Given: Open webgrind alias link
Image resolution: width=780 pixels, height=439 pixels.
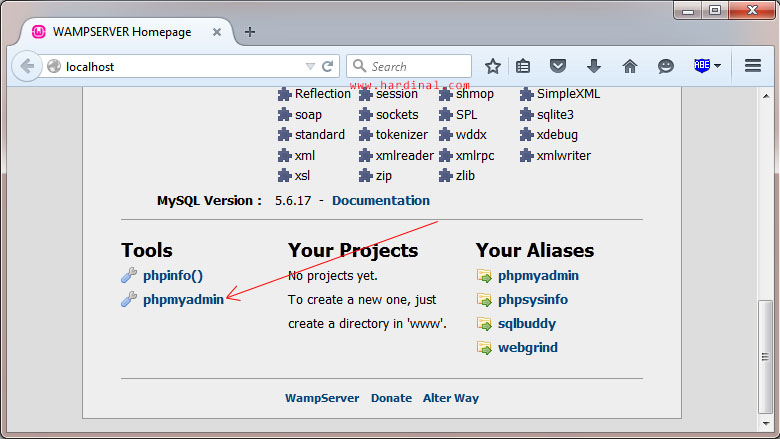Looking at the screenshot, I should (x=528, y=348).
